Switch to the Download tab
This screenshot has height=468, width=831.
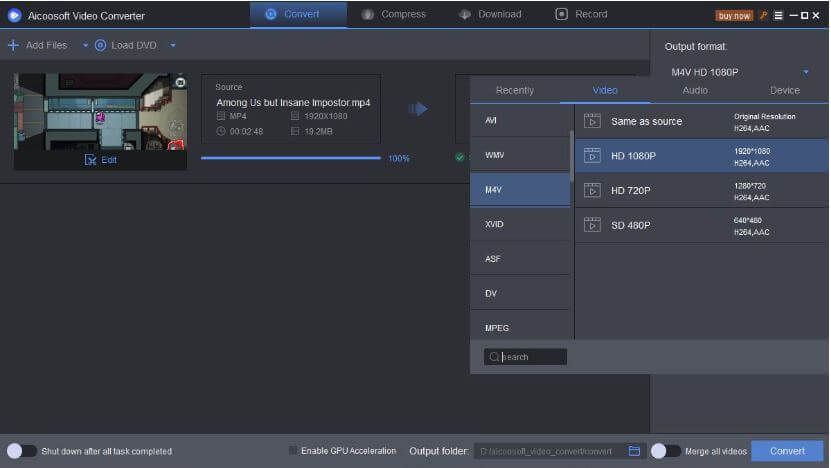click(490, 14)
